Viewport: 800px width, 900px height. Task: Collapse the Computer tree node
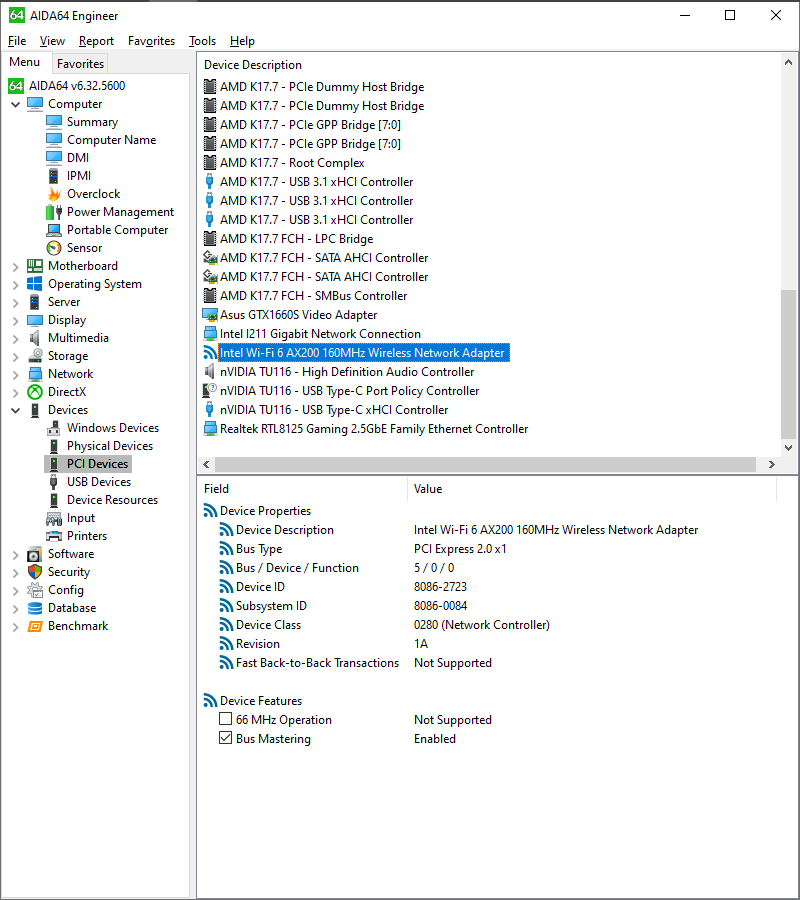15,104
